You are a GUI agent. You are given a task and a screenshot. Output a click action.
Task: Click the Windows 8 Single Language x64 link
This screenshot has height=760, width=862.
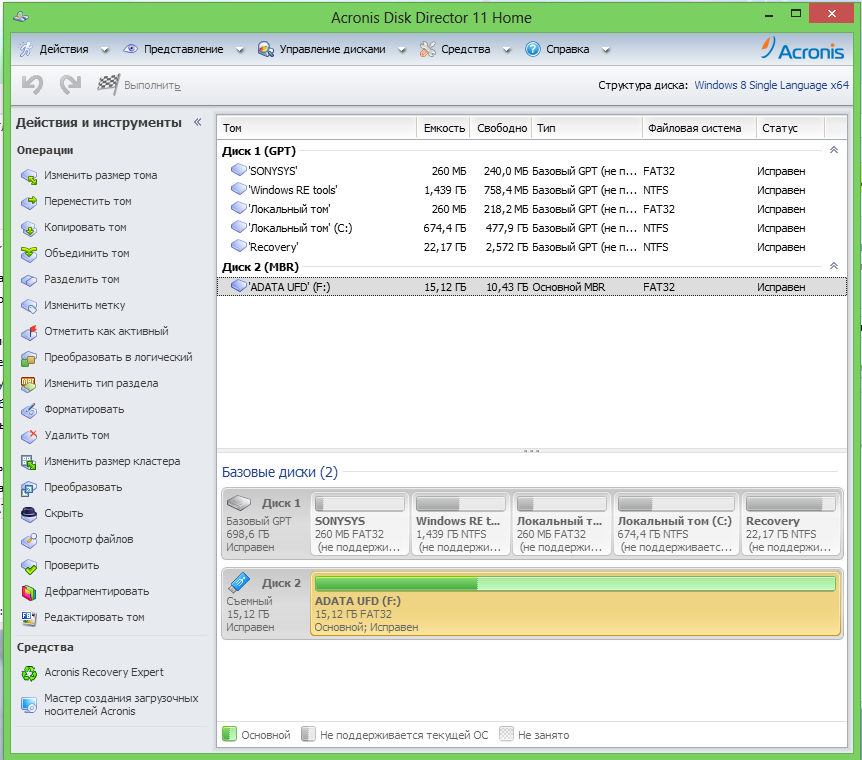click(x=771, y=86)
